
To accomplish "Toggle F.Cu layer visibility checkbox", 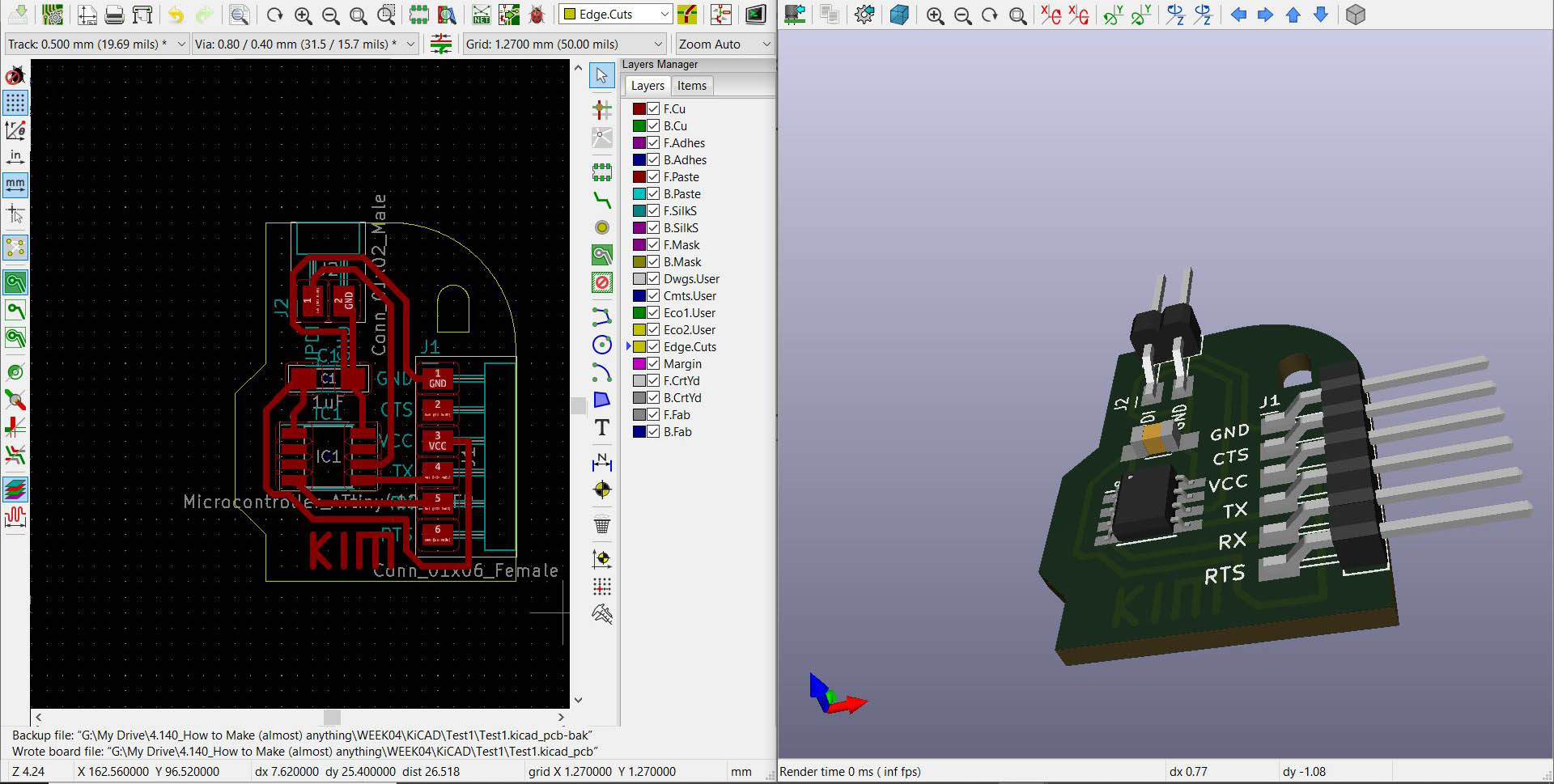I will tap(653, 108).
